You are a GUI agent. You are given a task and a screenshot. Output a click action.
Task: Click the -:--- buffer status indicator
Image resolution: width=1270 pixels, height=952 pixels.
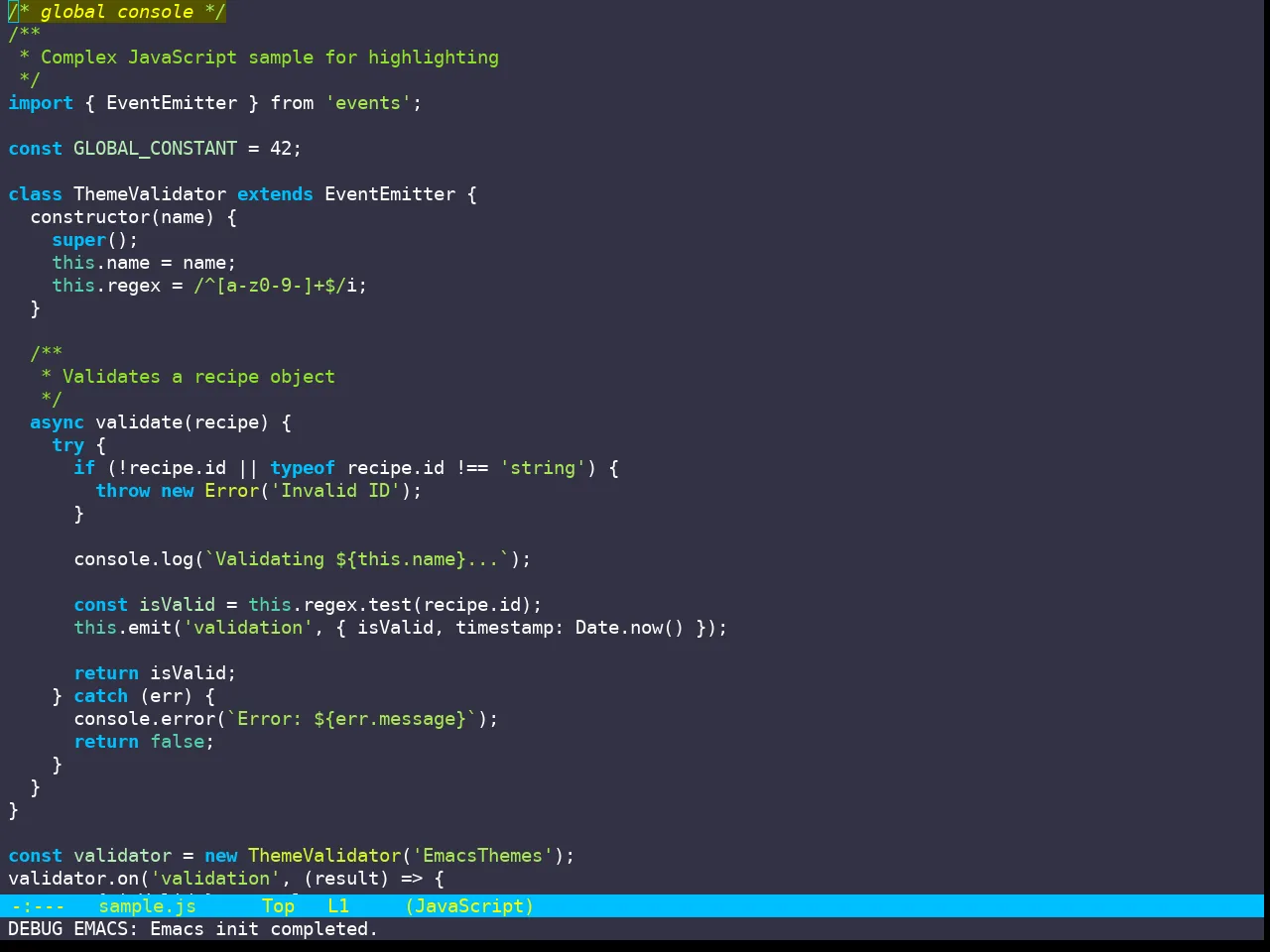click(38, 906)
